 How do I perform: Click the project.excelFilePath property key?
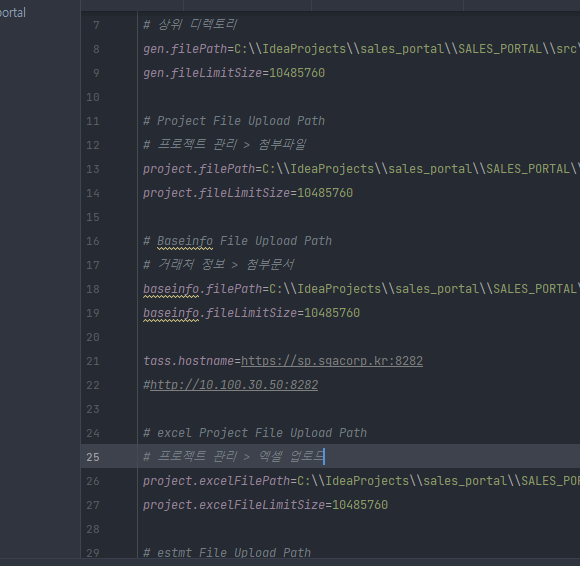[217, 481]
